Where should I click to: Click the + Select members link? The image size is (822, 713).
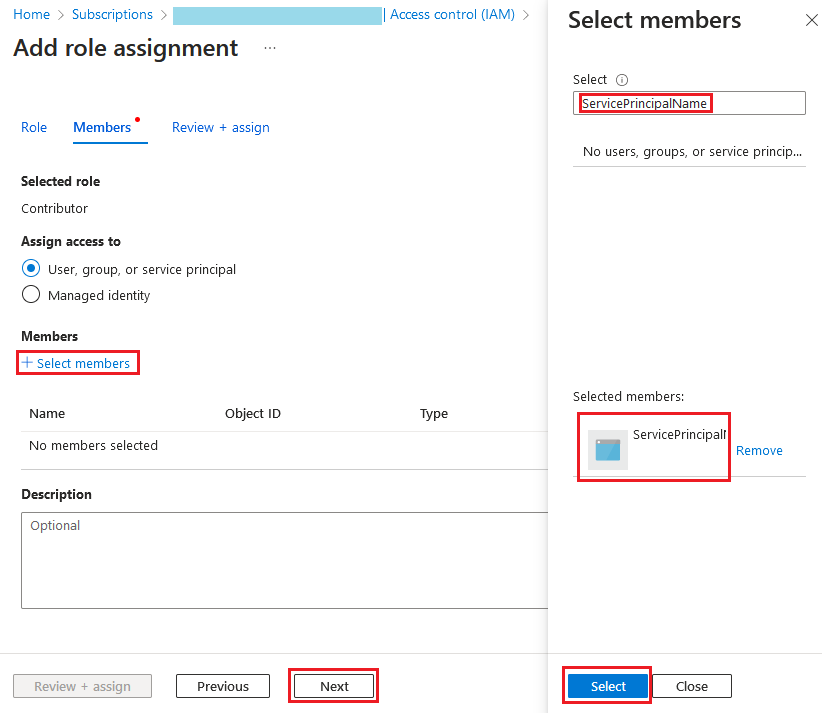click(77, 363)
